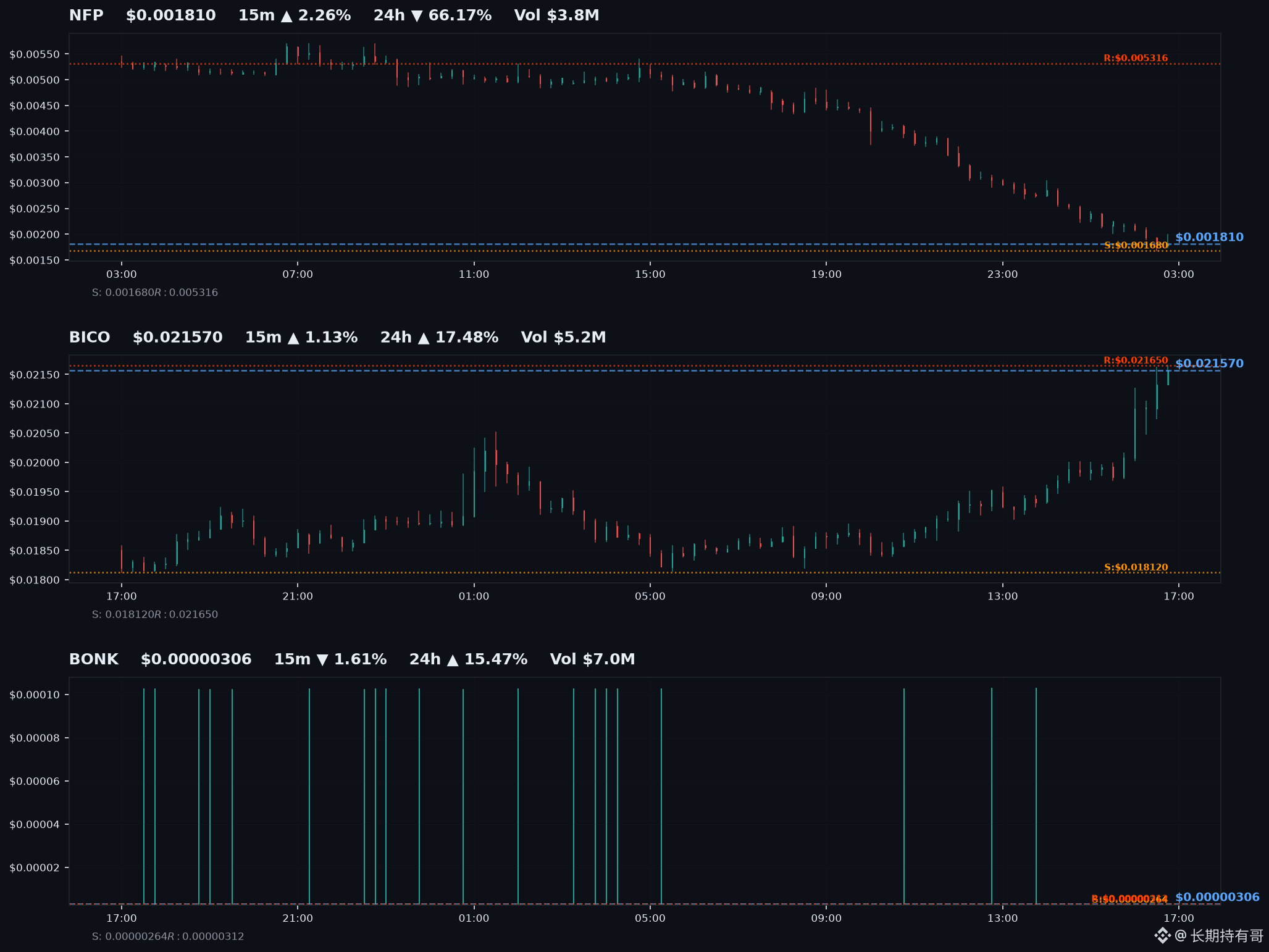Screen dimensions: 1269x952
Task: Click the 21:00 time label on BICO chart
Action: 298,596
